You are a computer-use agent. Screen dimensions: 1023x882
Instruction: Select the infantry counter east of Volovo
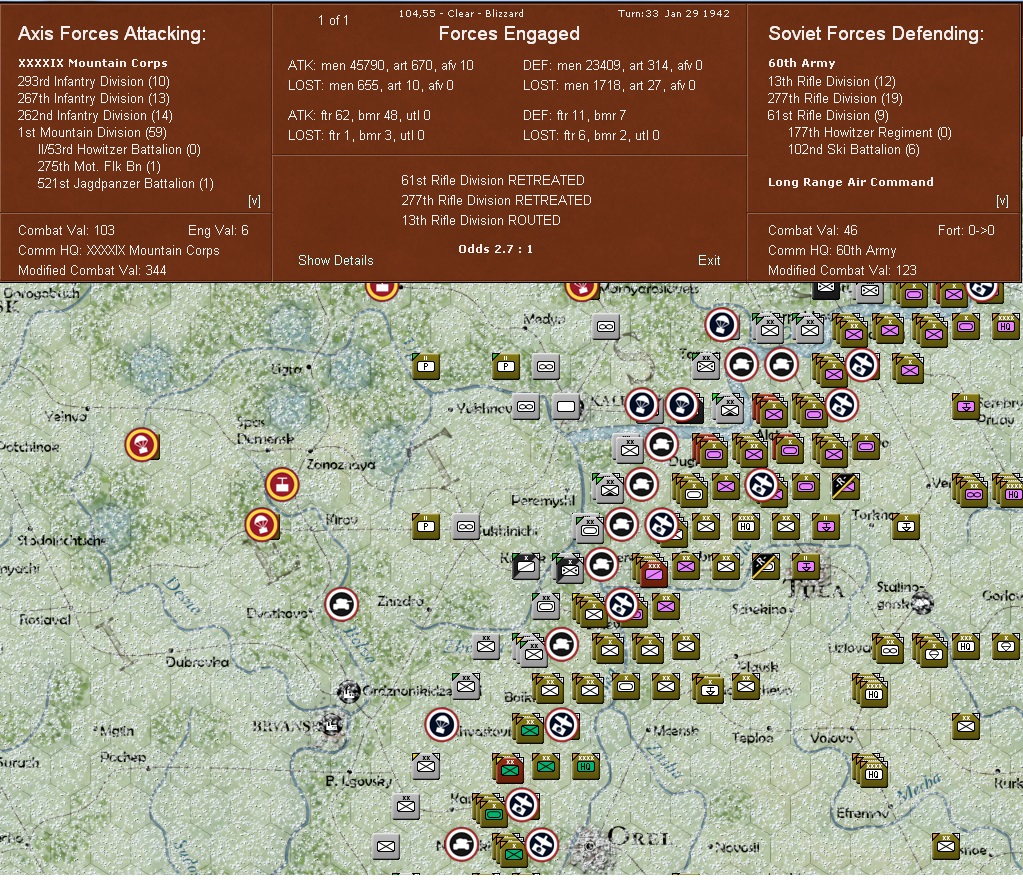(966, 726)
